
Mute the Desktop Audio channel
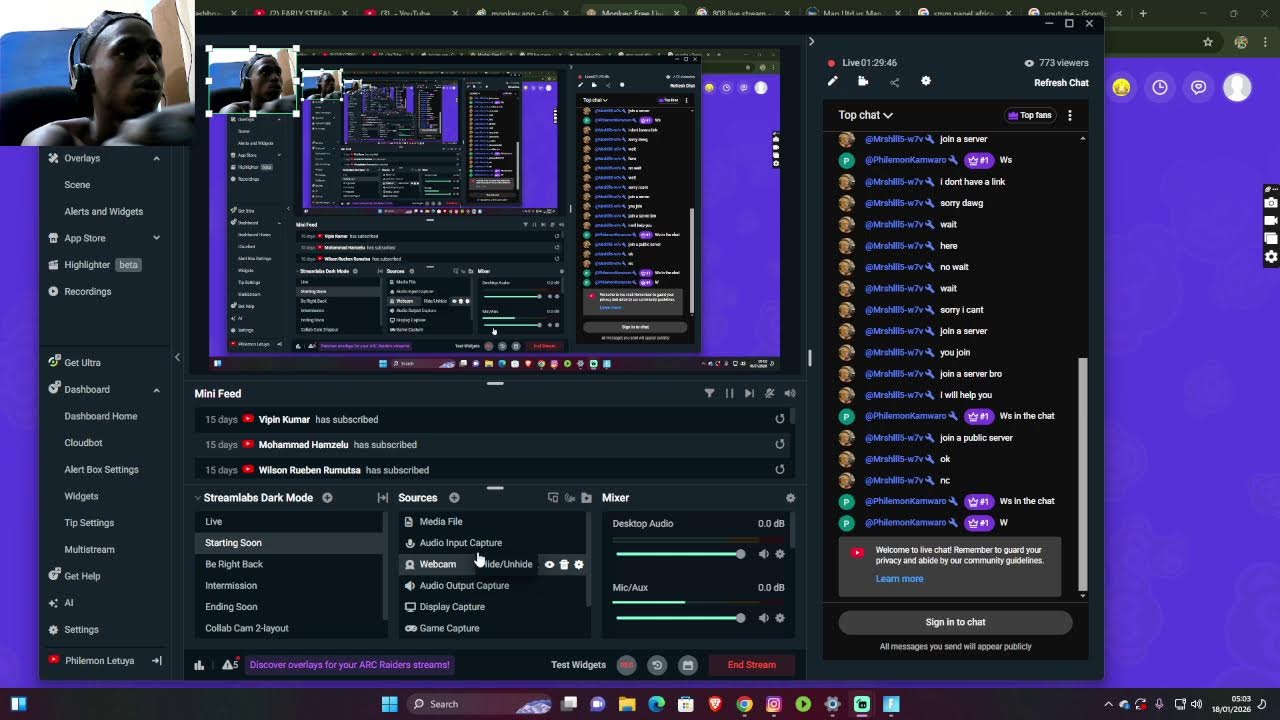pos(764,554)
